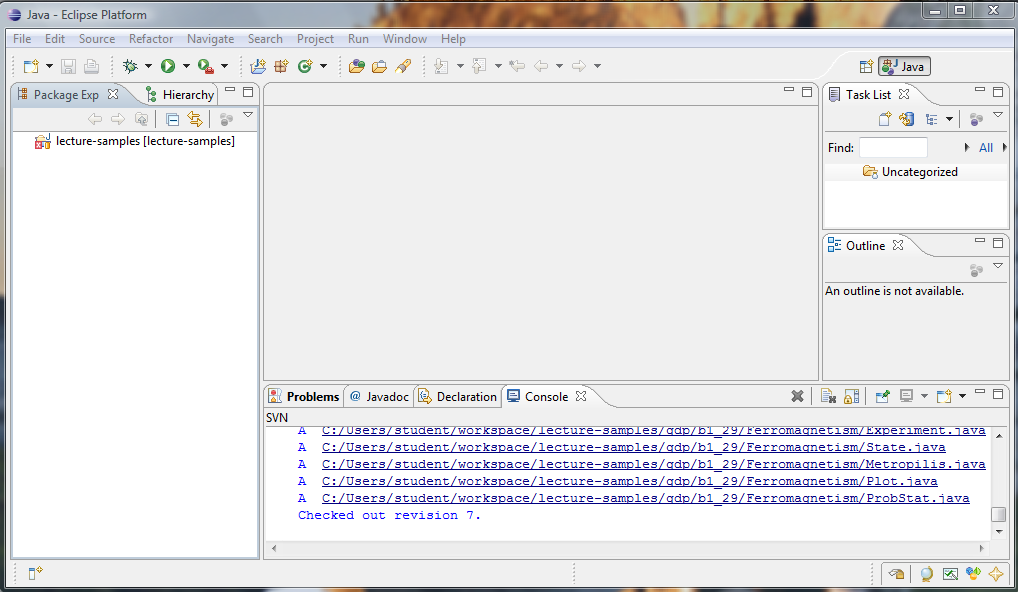This screenshot has width=1018, height=592.
Task: Toggle the Task List presentation icon
Action: [932, 119]
